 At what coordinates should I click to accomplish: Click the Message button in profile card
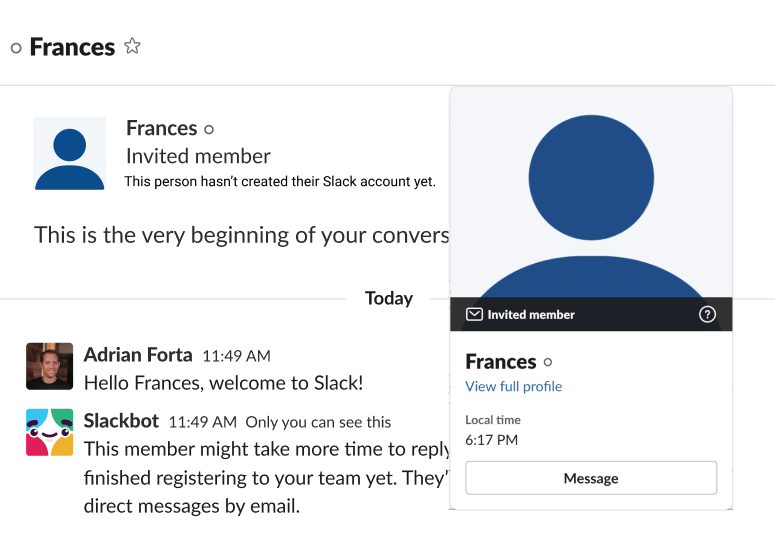pos(591,478)
